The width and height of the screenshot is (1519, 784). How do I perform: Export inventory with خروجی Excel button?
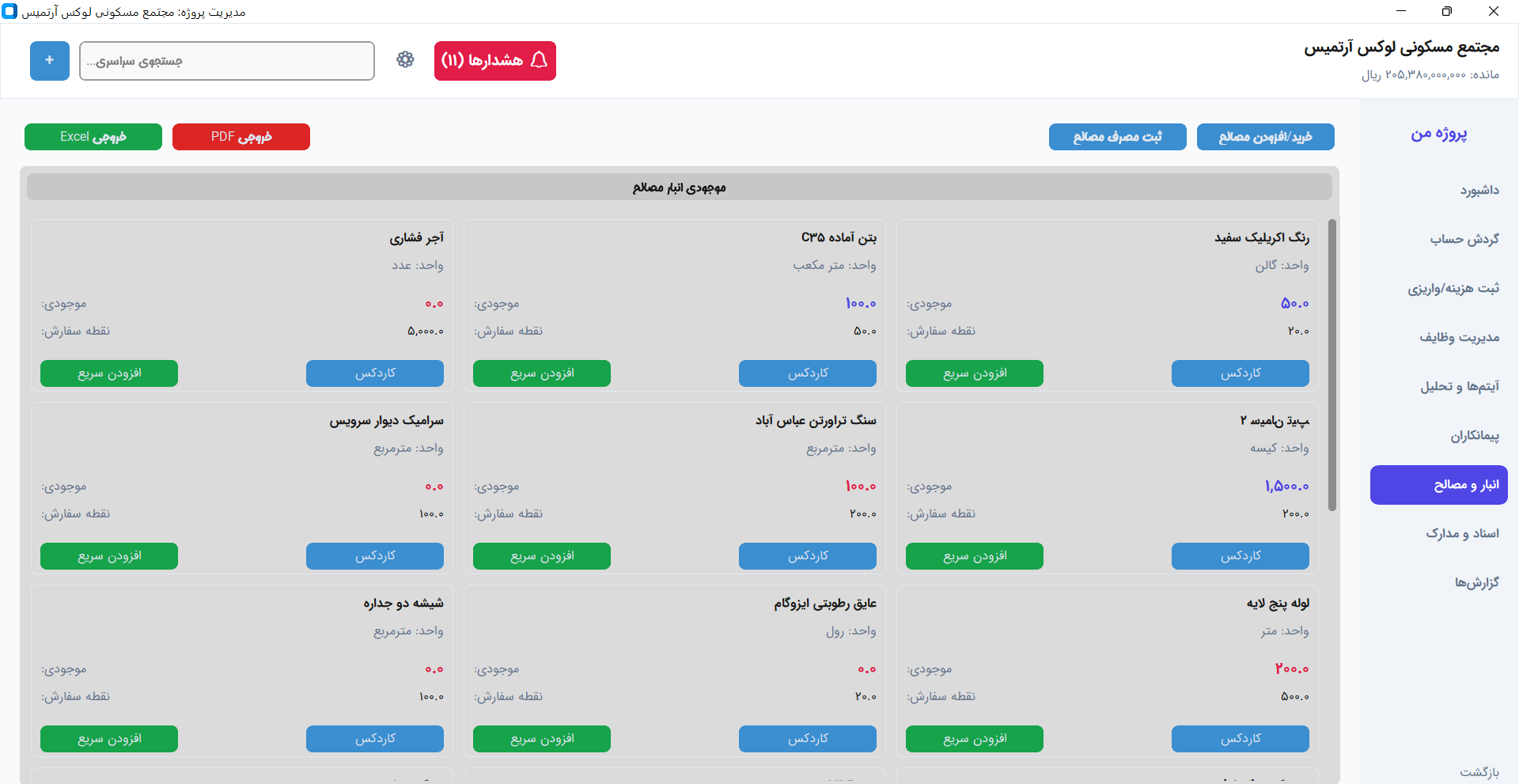93,136
